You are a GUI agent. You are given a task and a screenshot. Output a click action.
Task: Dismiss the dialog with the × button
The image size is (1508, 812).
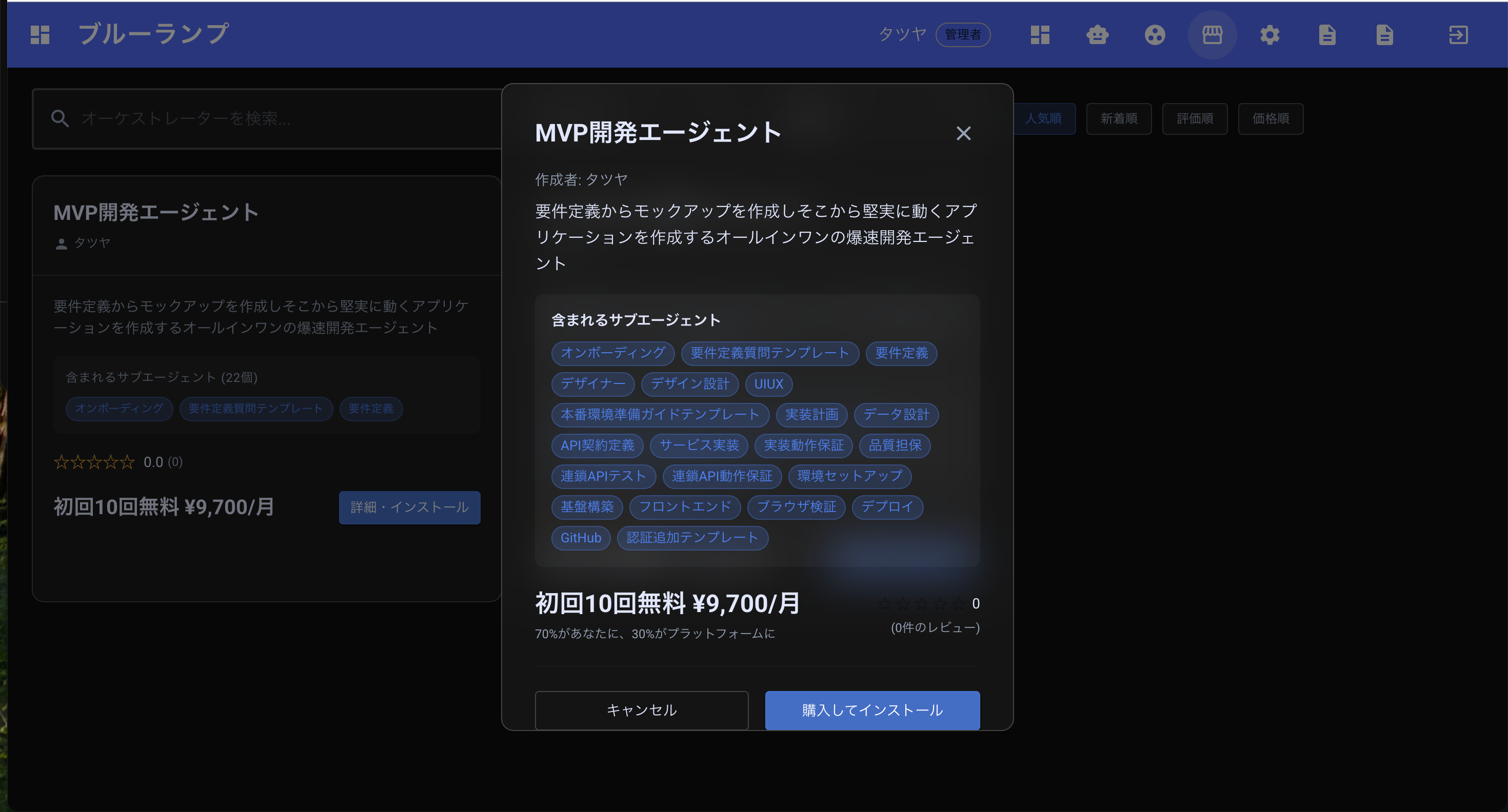click(x=964, y=133)
